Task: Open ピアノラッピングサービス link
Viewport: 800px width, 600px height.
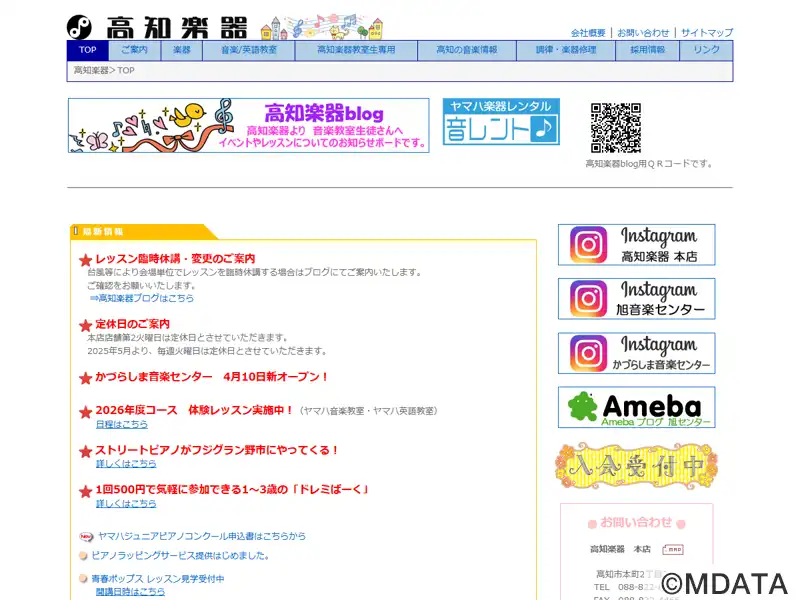Action: pos(180,555)
